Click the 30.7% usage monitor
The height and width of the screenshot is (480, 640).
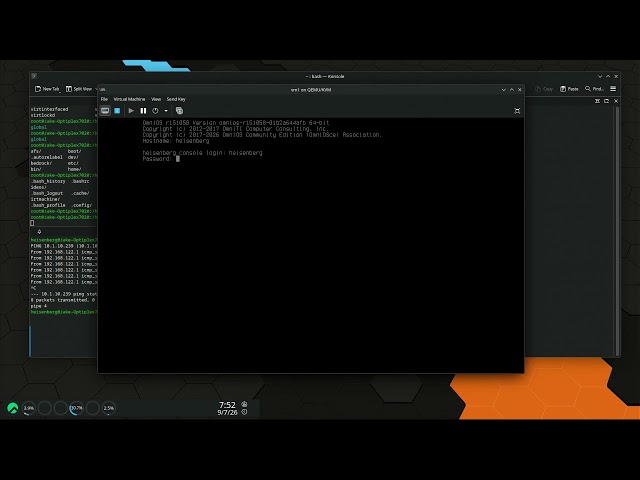click(x=76, y=408)
